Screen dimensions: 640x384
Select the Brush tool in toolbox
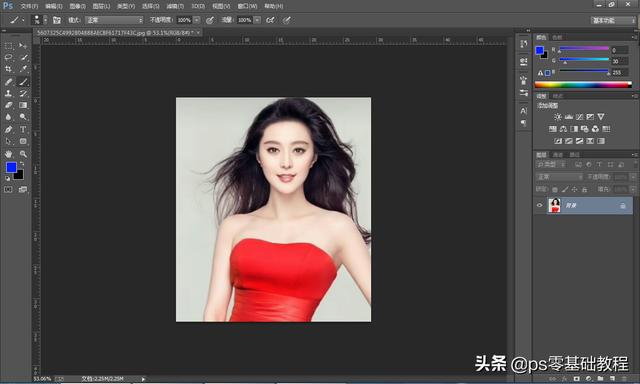point(23,82)
